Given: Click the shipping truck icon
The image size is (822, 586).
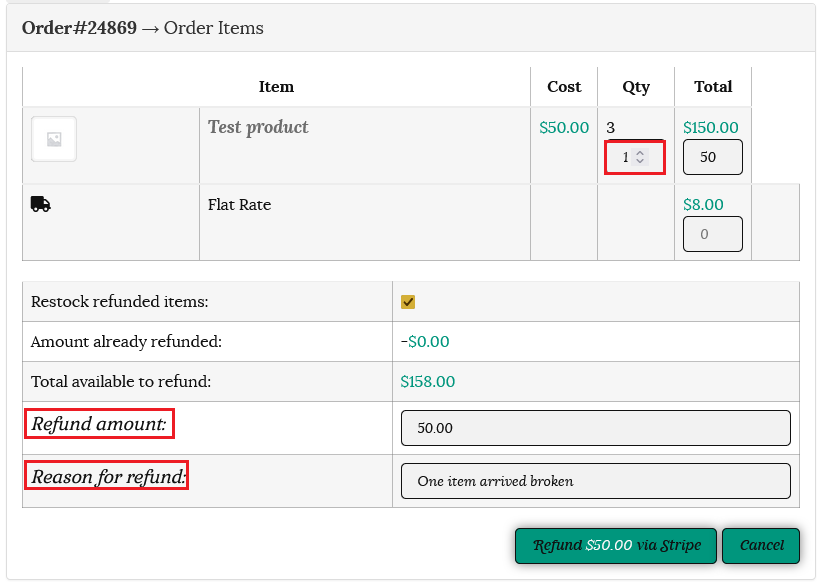Looking at the screenshot, I should (x=41, y=204).
